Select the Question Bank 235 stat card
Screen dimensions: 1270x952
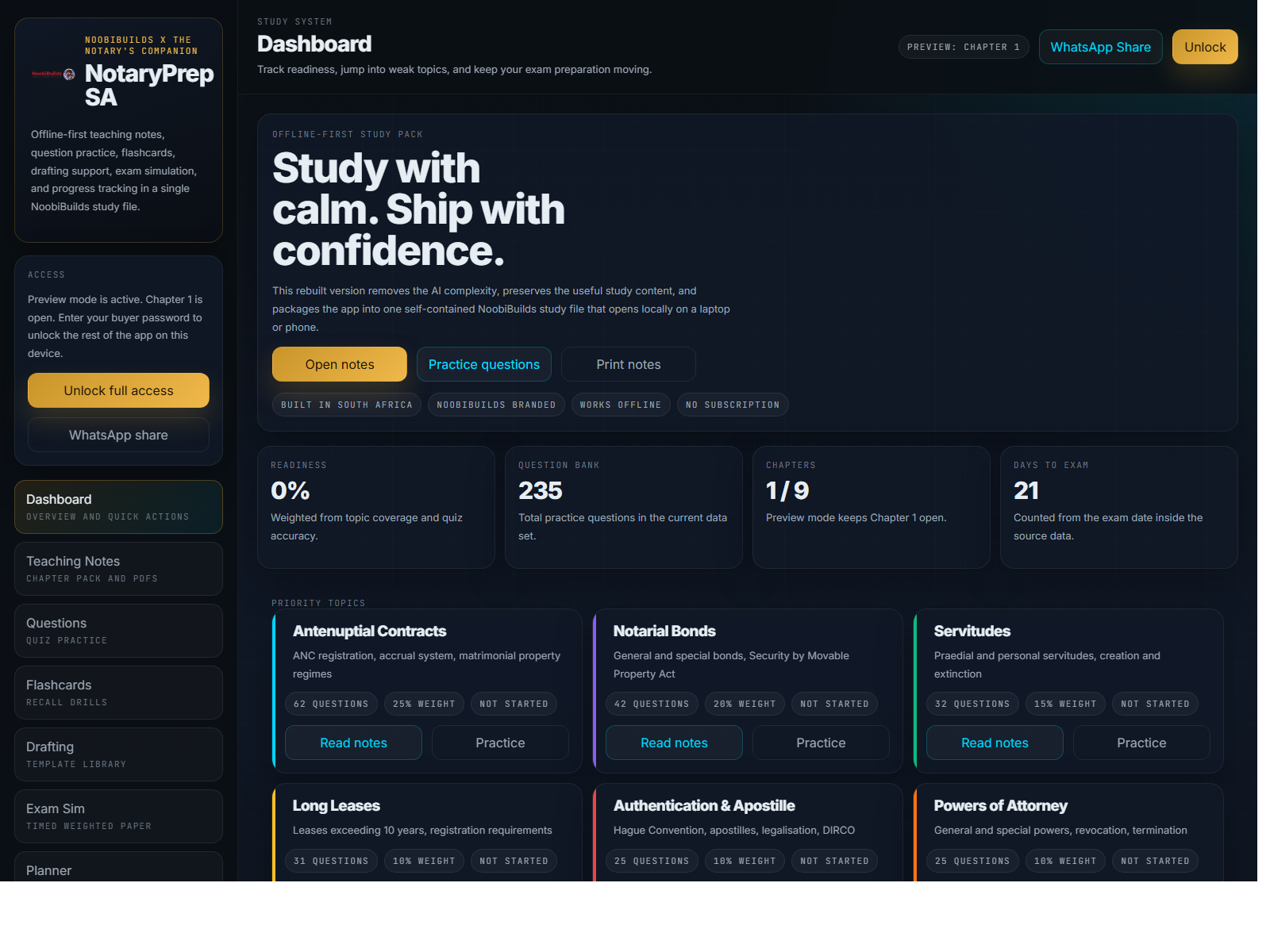tap(624, 507)
